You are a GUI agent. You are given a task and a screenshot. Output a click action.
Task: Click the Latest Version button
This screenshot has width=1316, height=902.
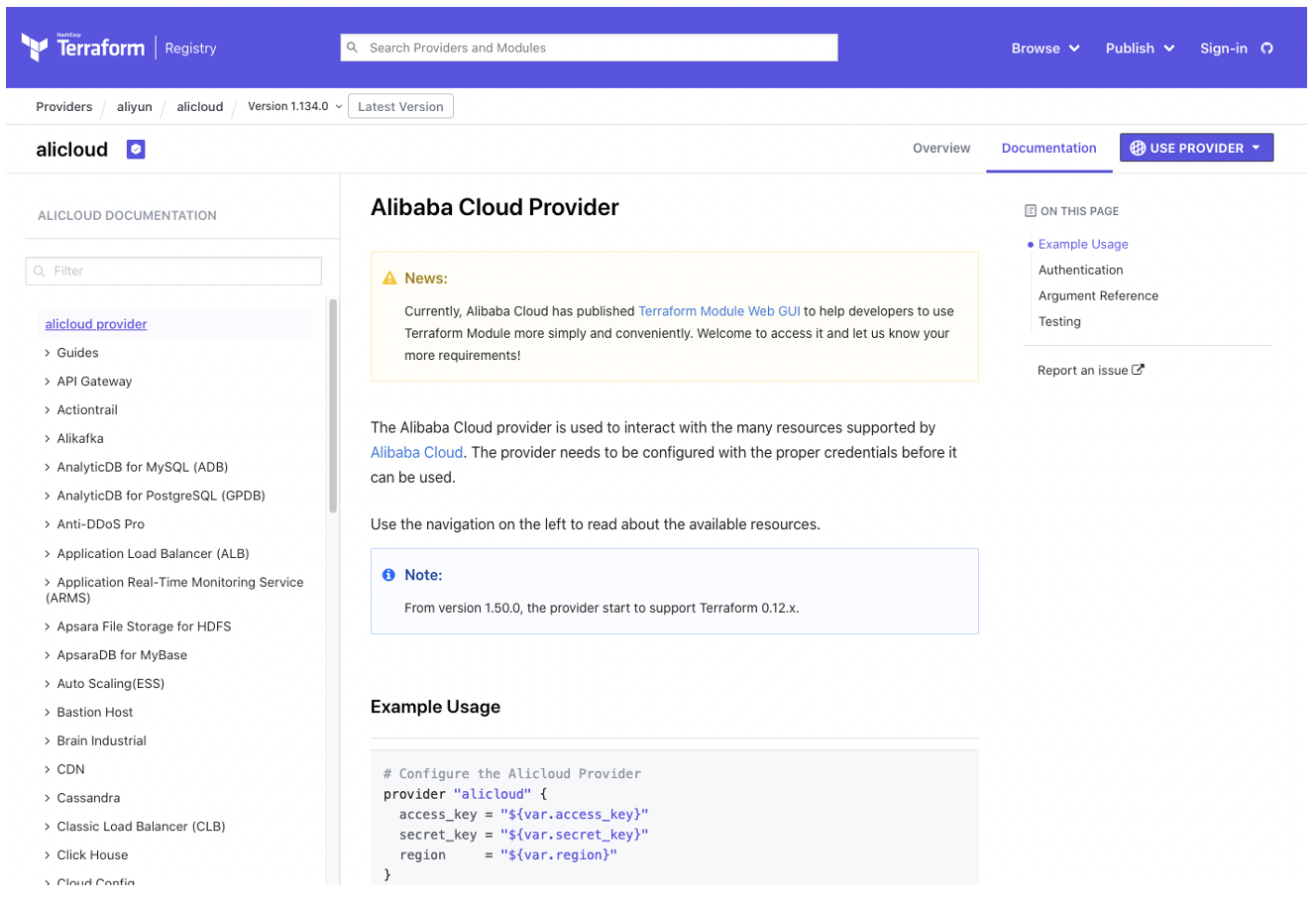400,106
